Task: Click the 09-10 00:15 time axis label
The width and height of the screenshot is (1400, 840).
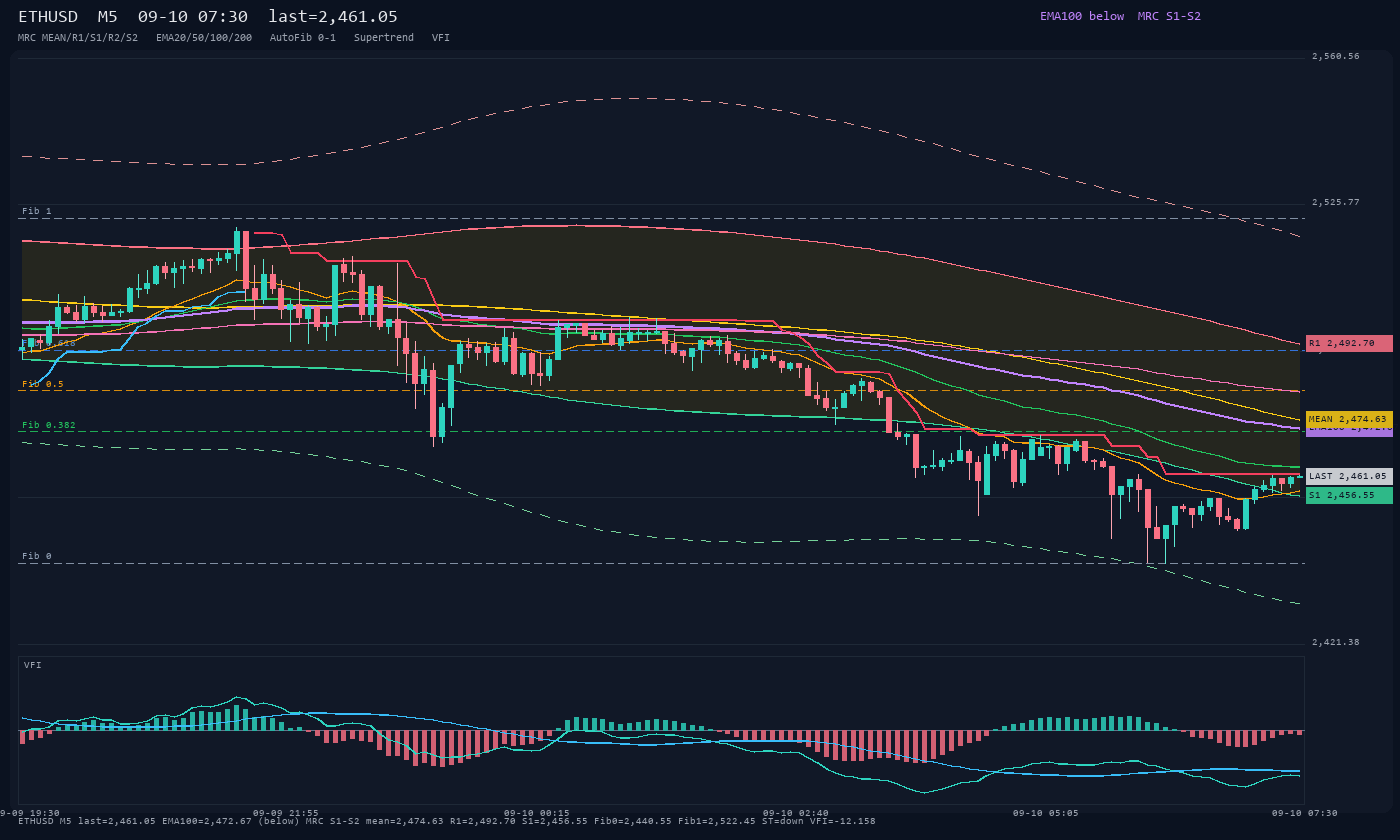Action: pos(536,813)
